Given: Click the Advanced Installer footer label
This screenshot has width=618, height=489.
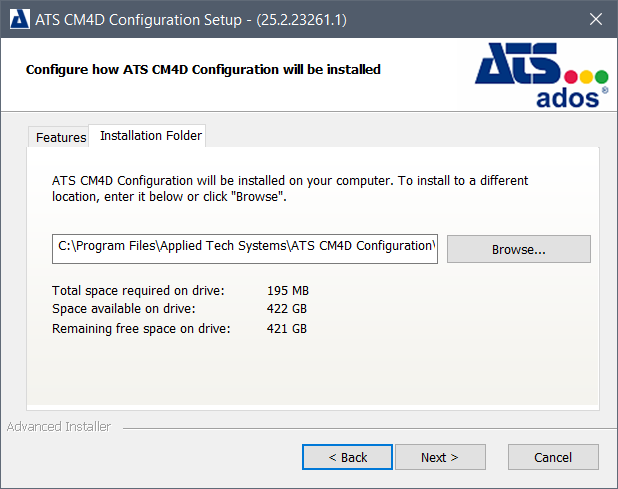Looking at the screenshot, I should 58,427.
